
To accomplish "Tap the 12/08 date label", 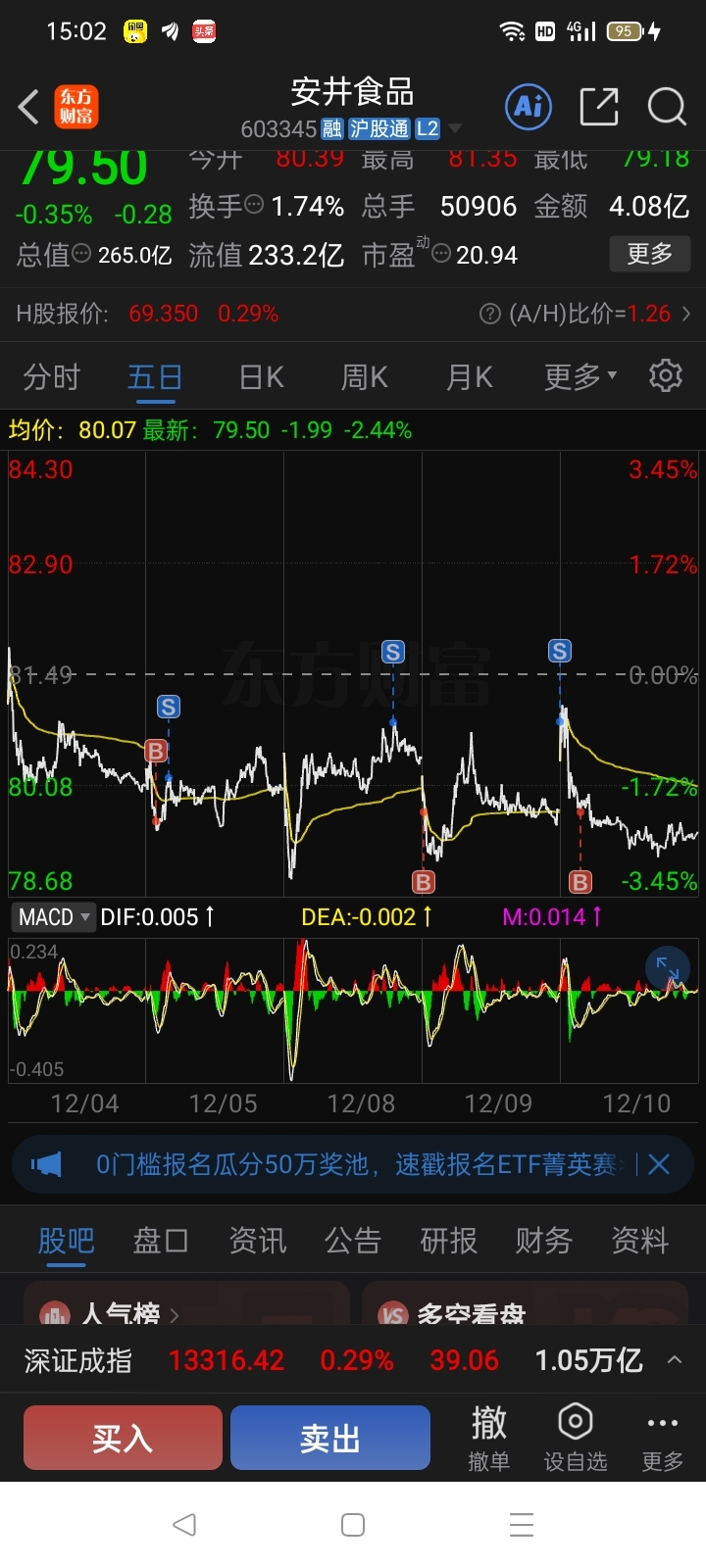I will 361,1103.
